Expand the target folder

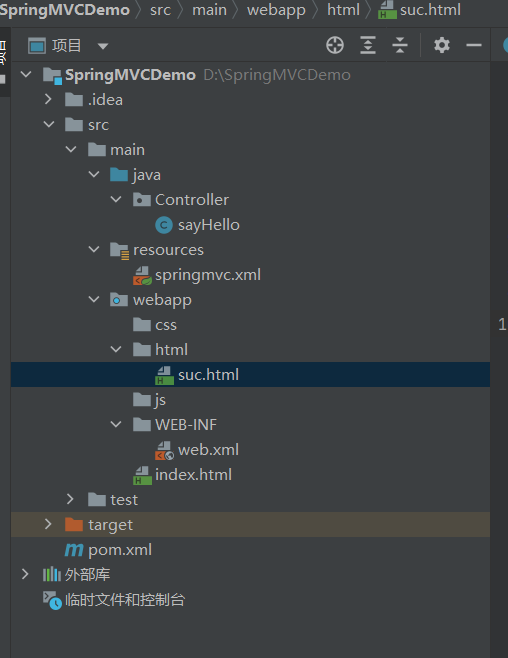coord(48,524)
